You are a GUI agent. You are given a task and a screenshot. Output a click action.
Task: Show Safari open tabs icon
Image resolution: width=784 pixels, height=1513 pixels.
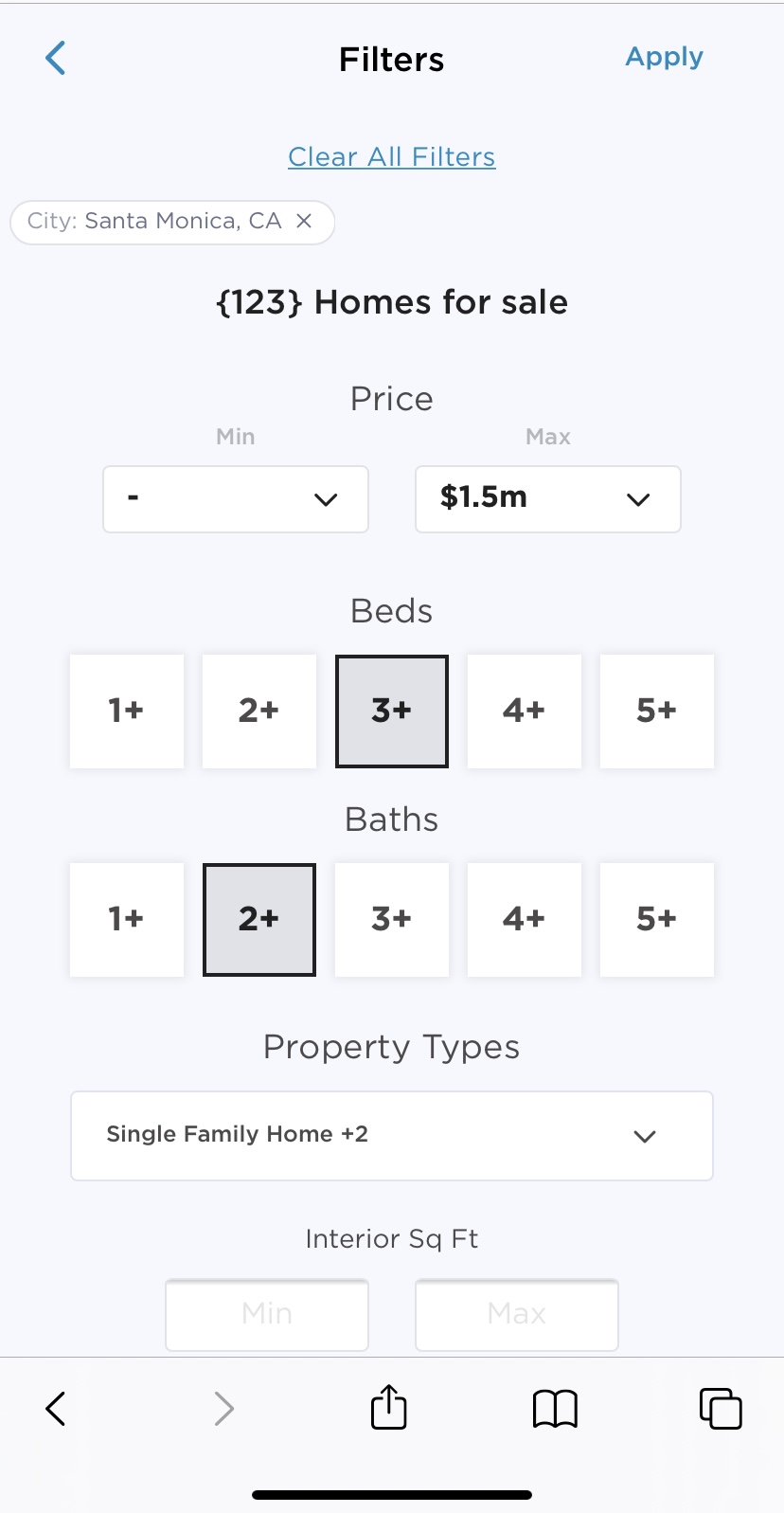click(721, 1408)
